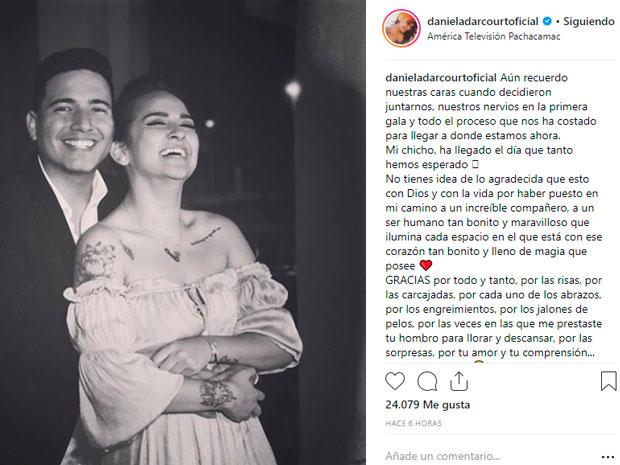Open comments via the speech bubble icon
The height and width of the screenshot is (465, 620).
coord(427,382)
